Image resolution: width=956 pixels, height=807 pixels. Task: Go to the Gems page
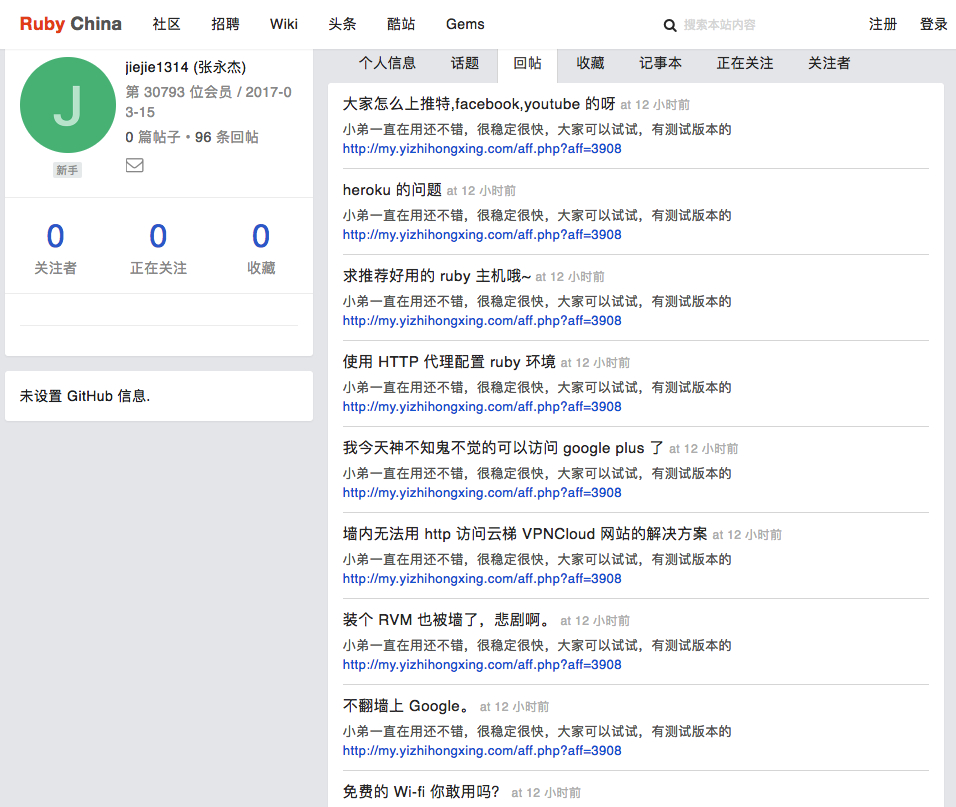tap(465, 24)
